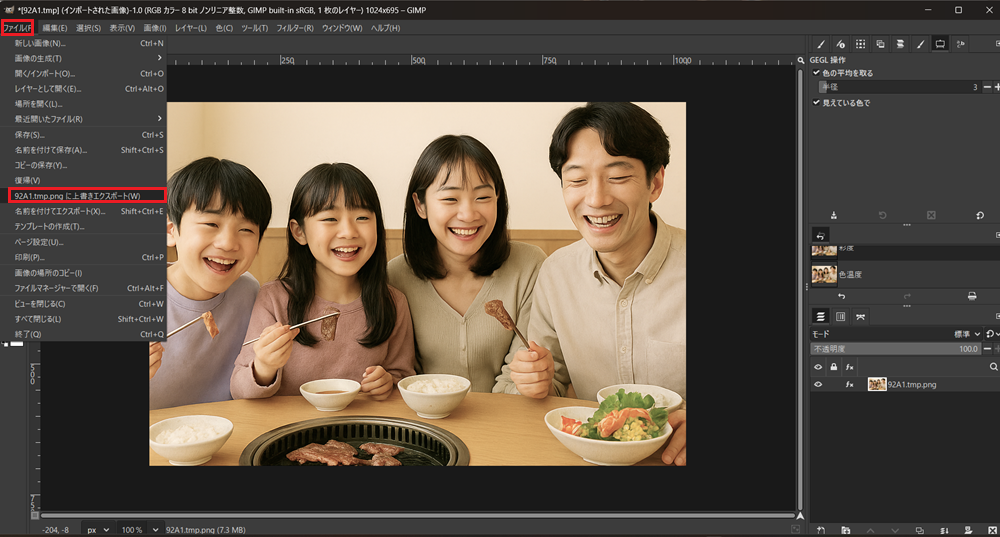Merge layer down using bottom icon
Screen dimensions: 1000x537
(x=944, y=530)
